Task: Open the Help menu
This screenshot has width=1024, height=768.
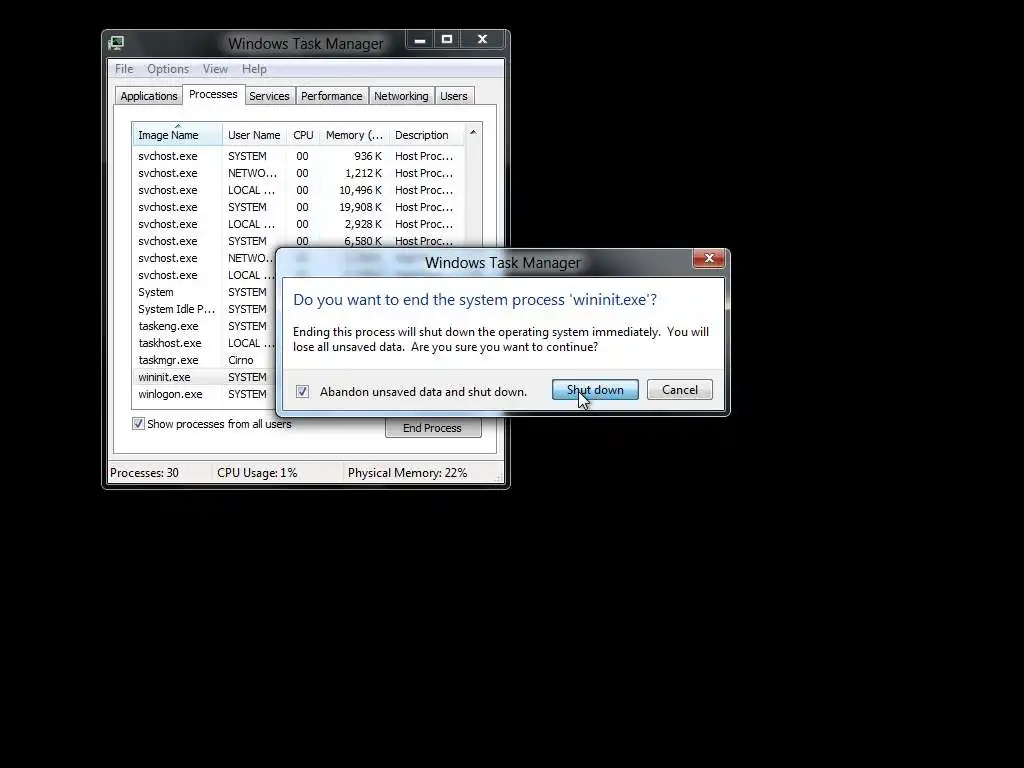Action: click(x=254, y=69)
